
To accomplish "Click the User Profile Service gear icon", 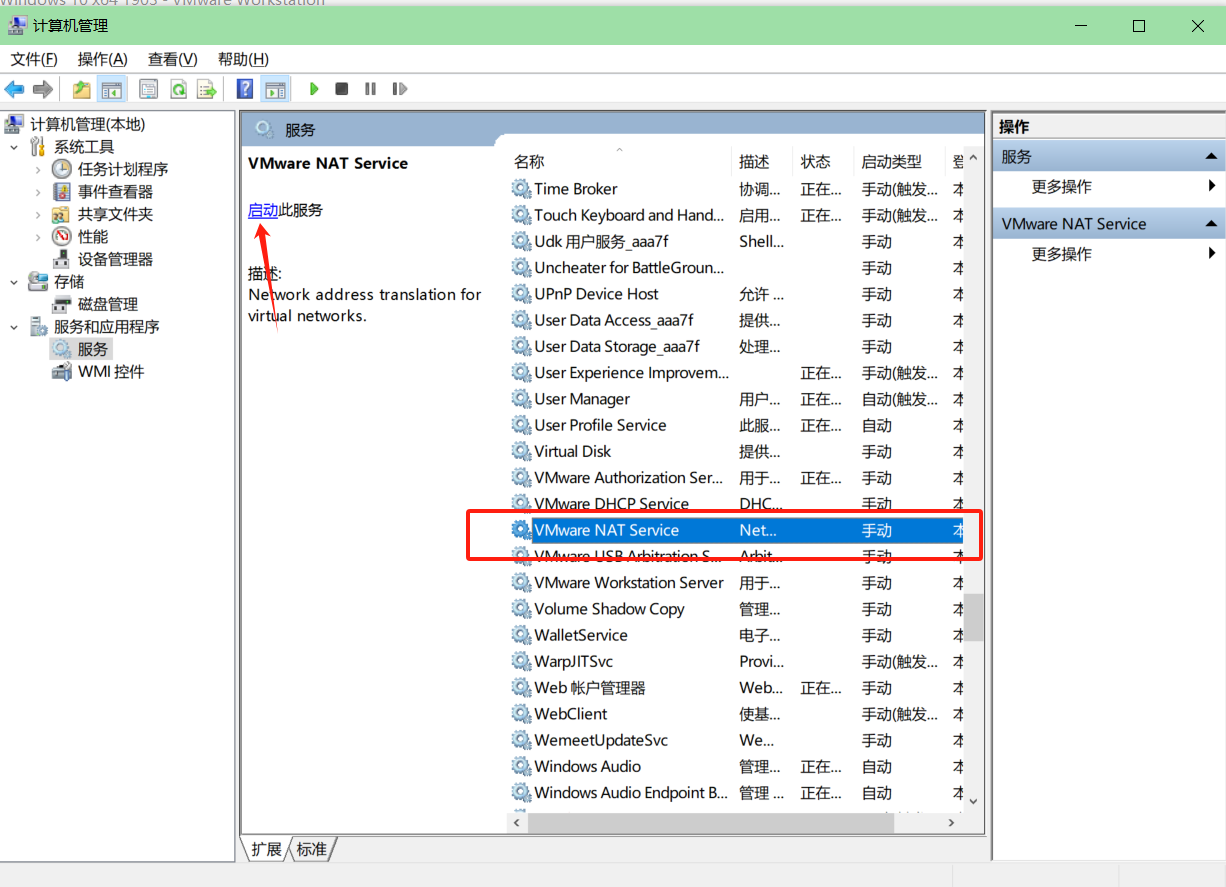I will tap(521, 425).
